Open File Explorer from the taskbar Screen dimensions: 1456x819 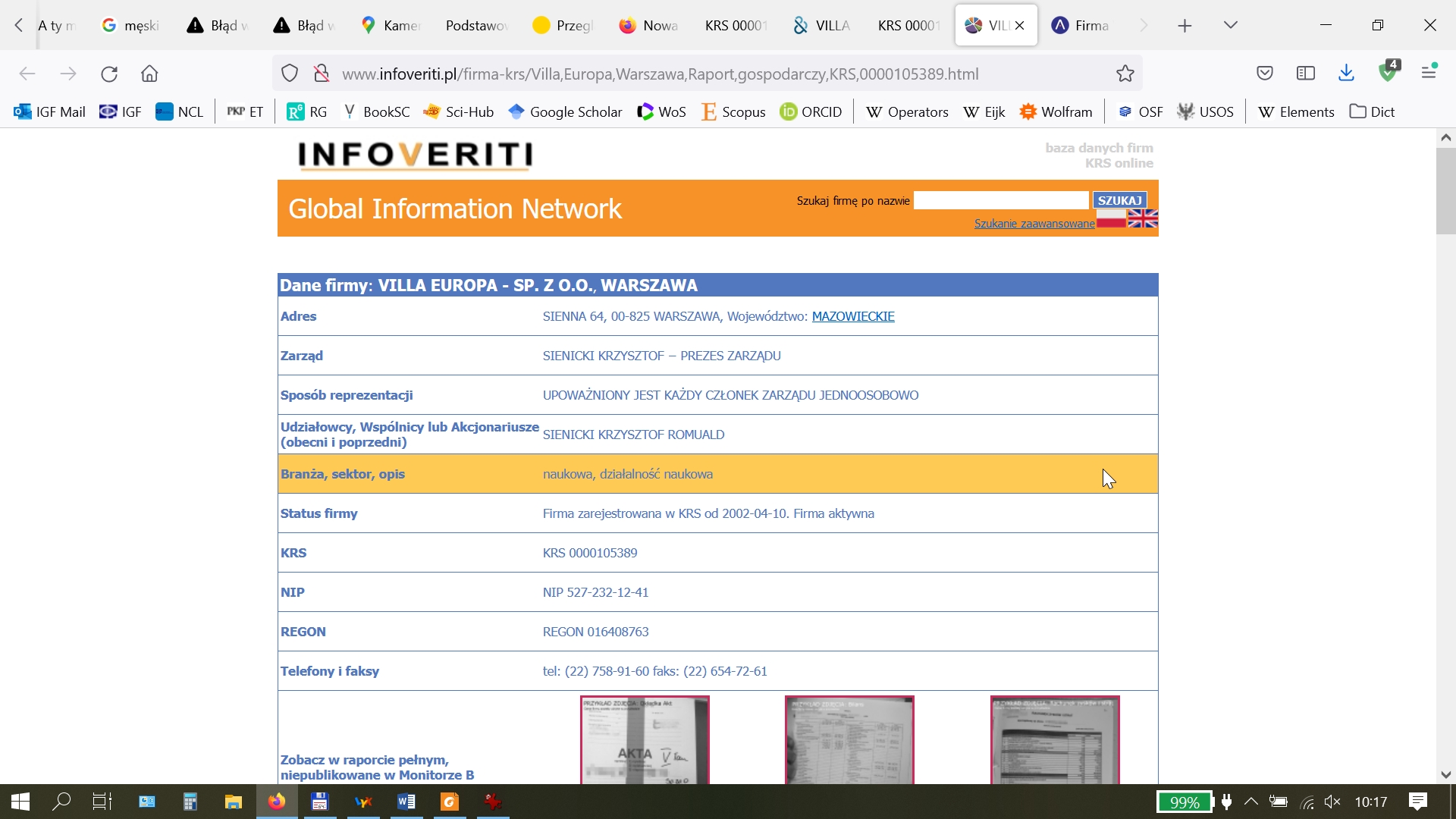(233, 802)
